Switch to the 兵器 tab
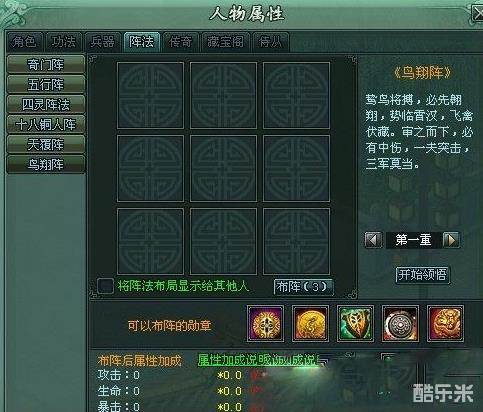The height and width of the screenshot is (412, 483). click(x=102, y=42)
